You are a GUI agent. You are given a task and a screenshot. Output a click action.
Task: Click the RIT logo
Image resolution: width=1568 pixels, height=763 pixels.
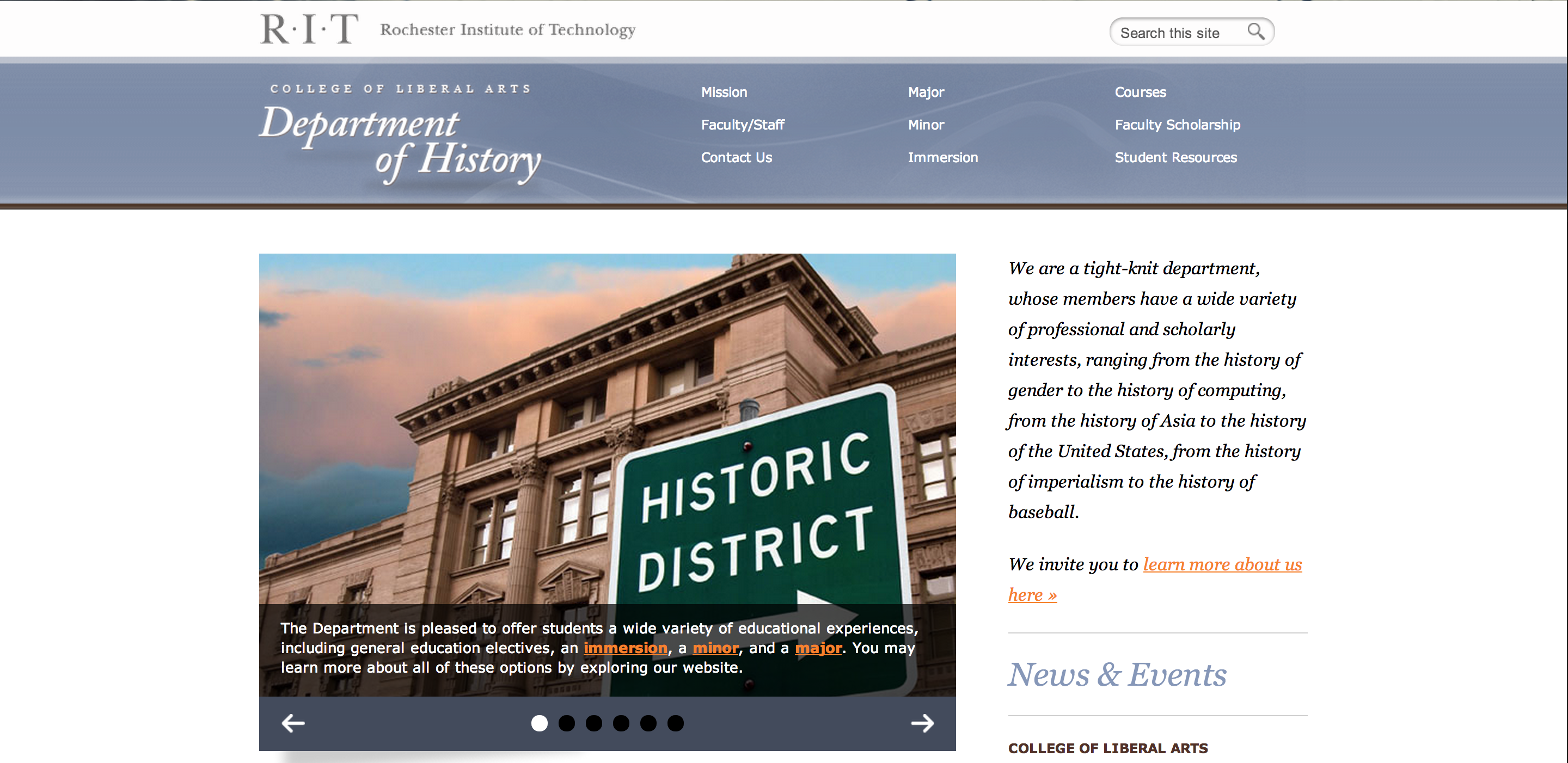click(309, 29)
